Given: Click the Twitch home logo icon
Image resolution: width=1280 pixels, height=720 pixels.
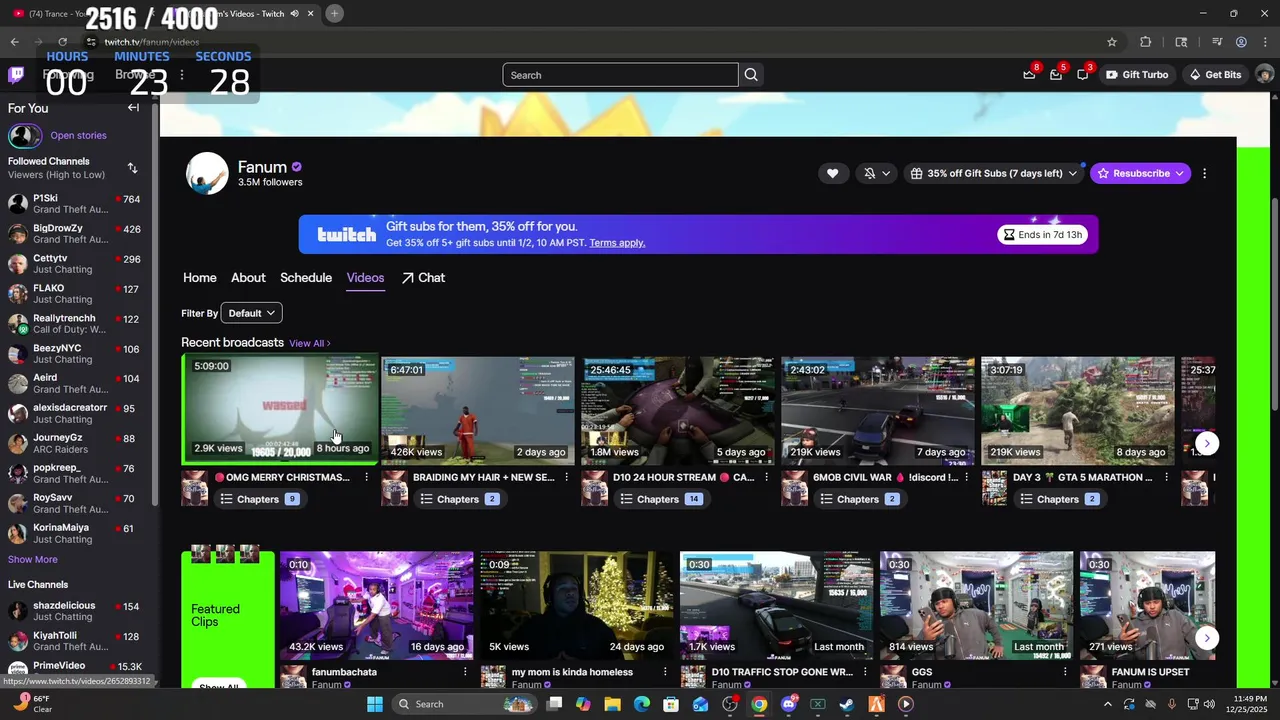Looking at the screenshot, I should 16,75.
